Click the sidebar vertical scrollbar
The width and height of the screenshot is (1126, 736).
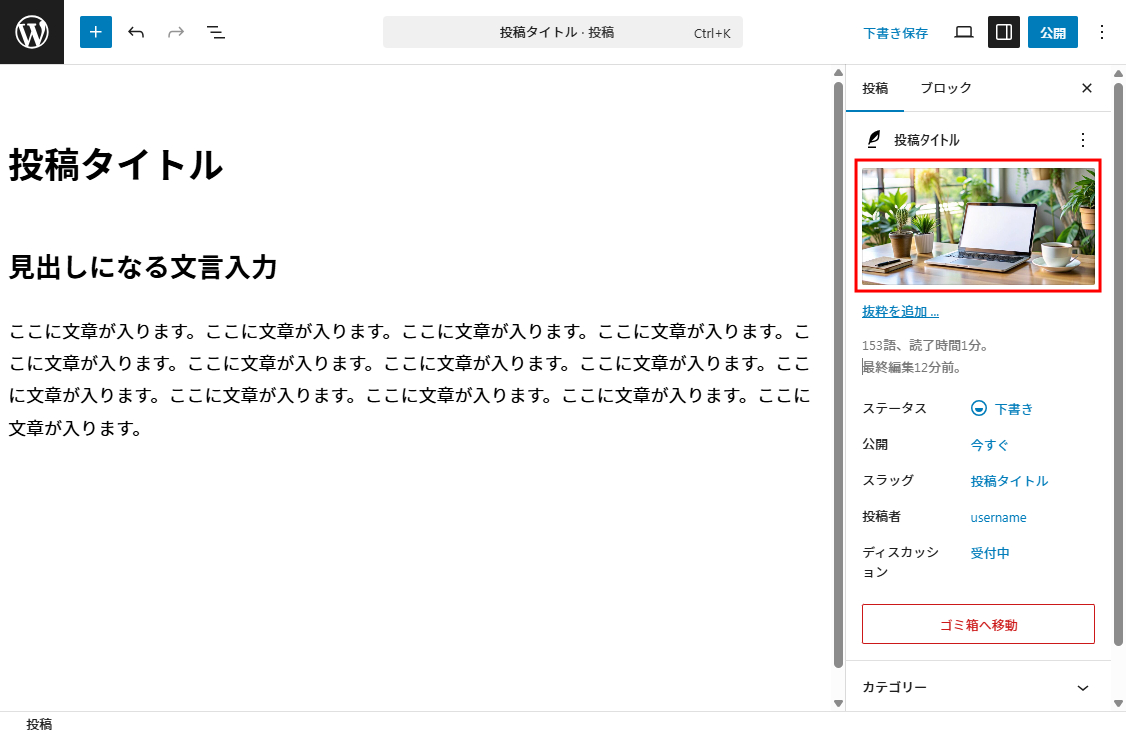coord(1118,363)
